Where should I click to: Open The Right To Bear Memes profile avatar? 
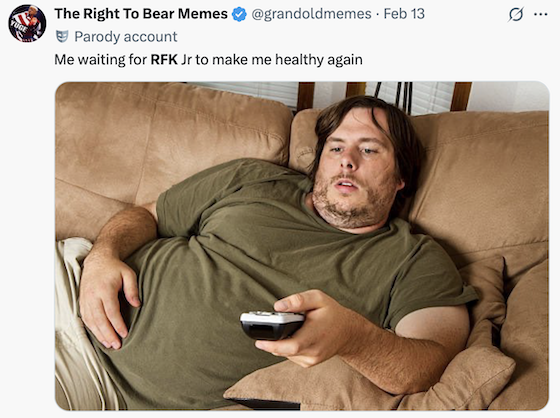27,23
